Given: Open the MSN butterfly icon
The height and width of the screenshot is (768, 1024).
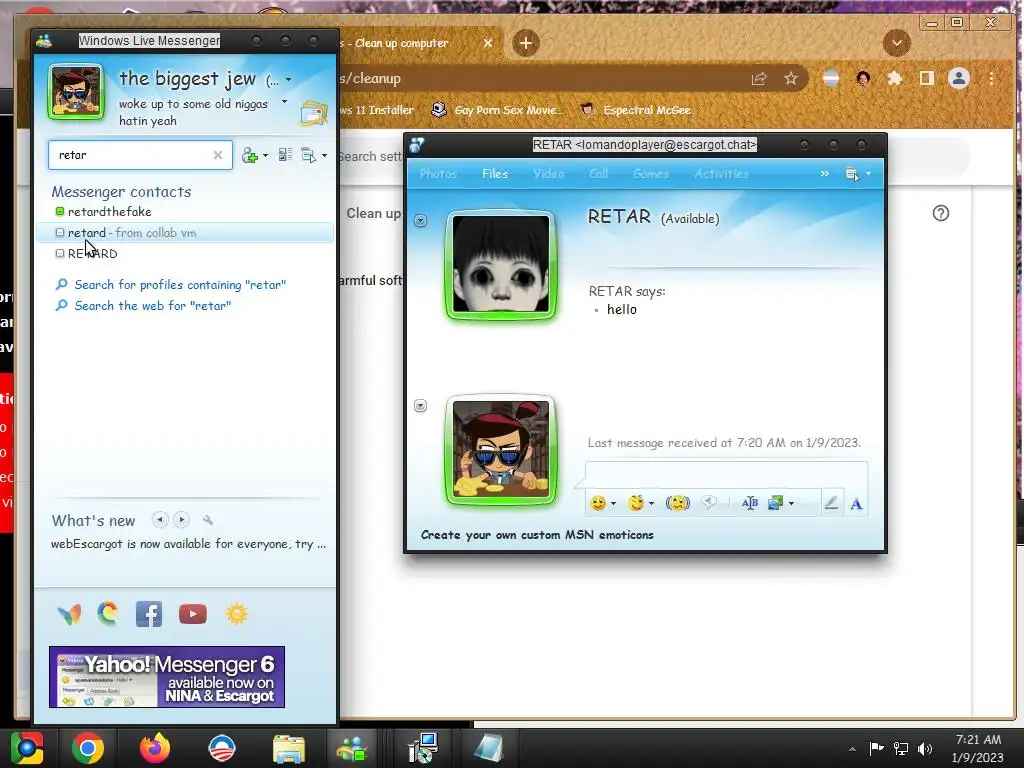Looking at the screenshot, I should point(69,614).
